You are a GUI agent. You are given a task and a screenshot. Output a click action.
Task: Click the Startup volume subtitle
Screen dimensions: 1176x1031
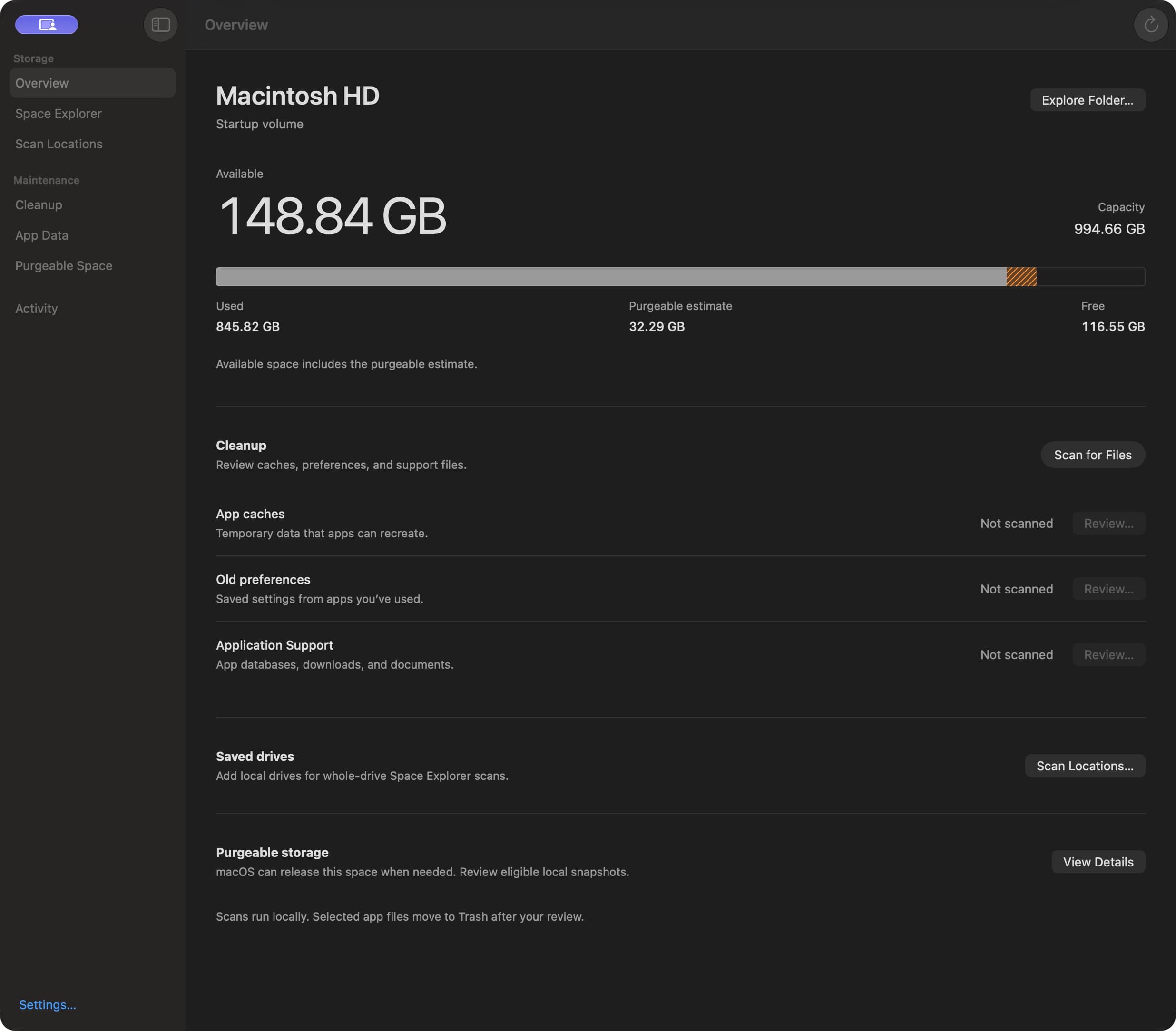[x=259, y=124]
